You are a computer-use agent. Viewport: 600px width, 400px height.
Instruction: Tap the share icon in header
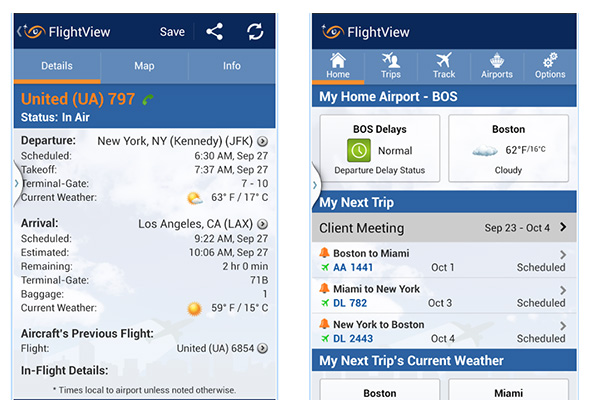214,31
